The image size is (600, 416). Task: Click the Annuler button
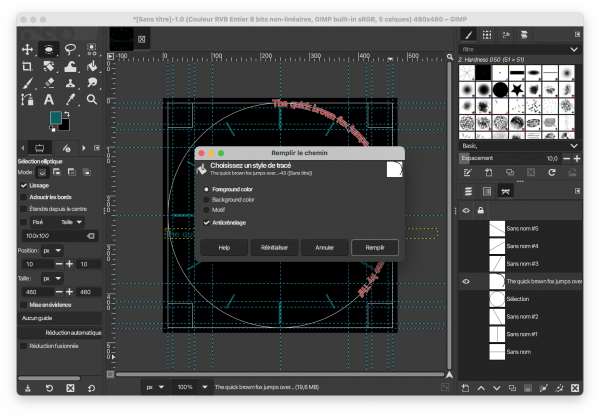[x=324, y=248]
